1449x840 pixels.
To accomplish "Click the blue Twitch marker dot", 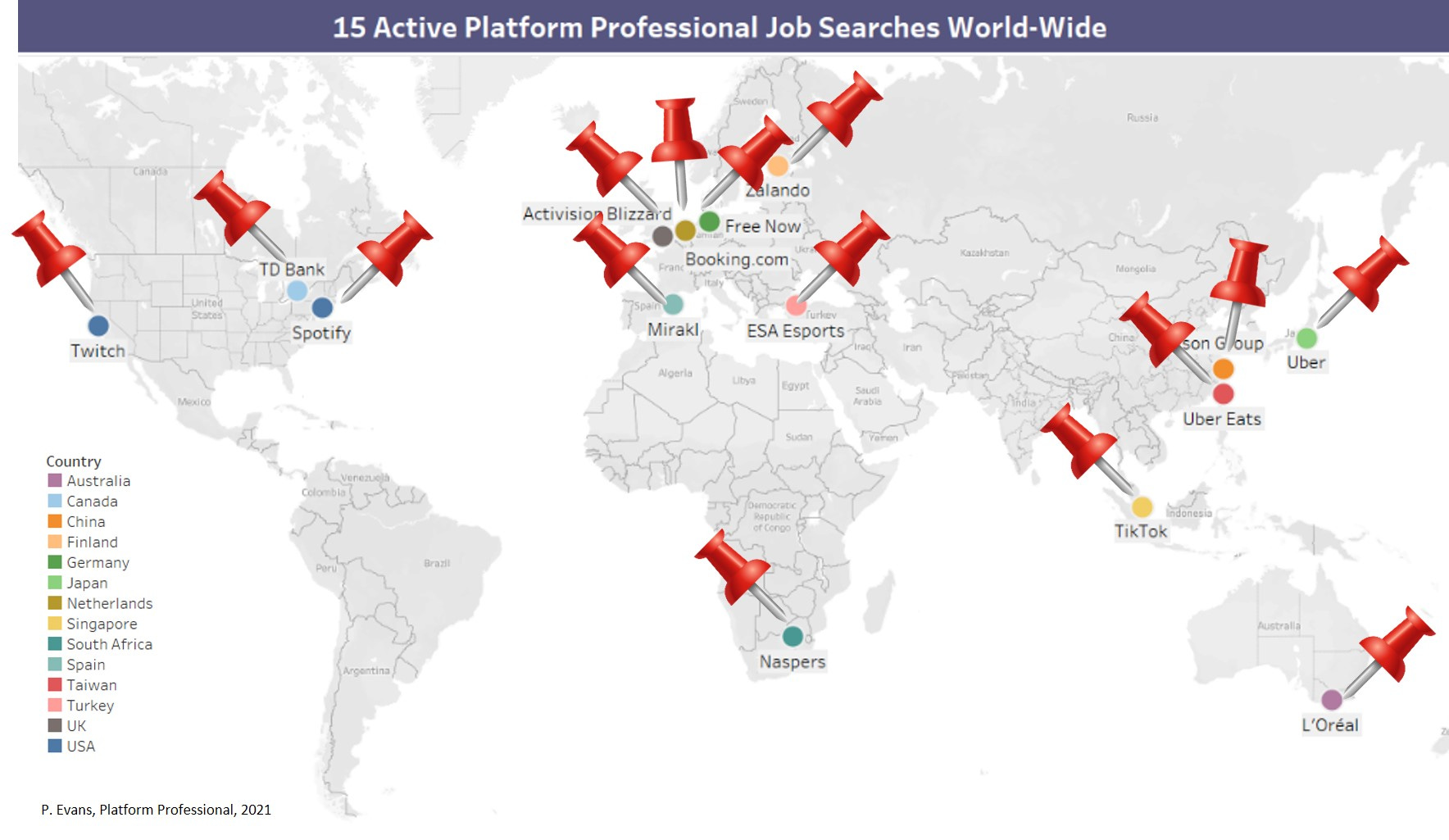I will click(x=98, y=325).
